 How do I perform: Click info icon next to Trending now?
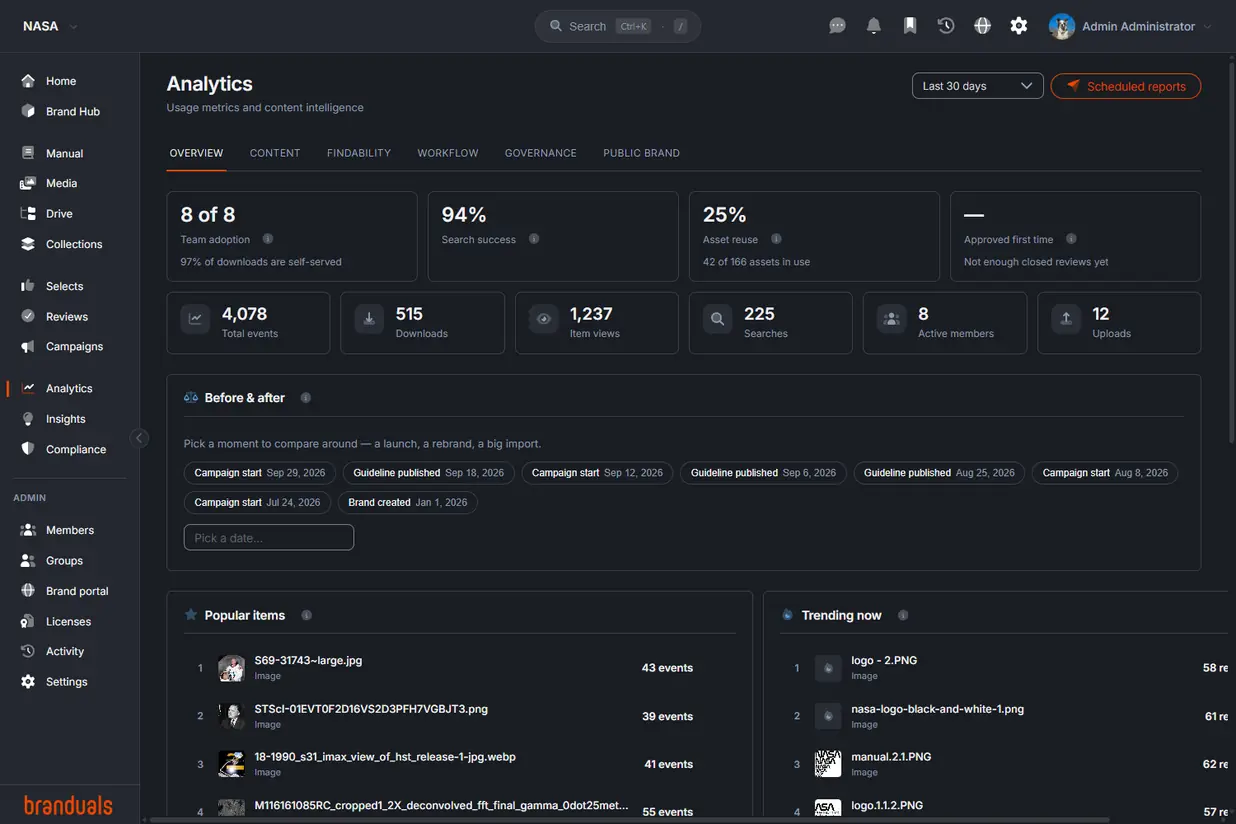pyautogui.click(x=903, y=615)
